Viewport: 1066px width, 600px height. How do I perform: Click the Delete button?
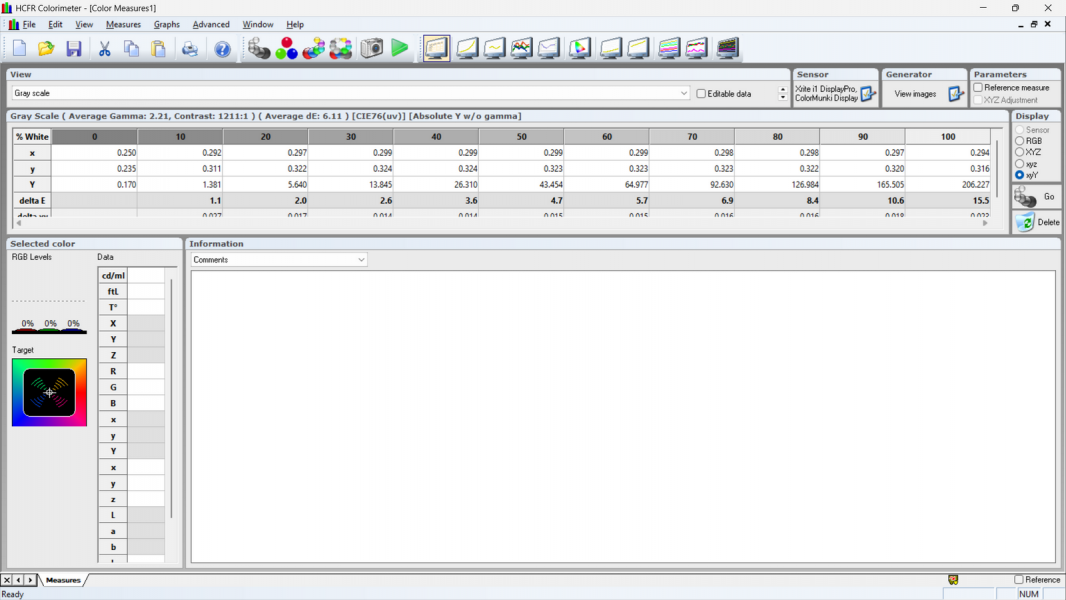click(1037, 222)
